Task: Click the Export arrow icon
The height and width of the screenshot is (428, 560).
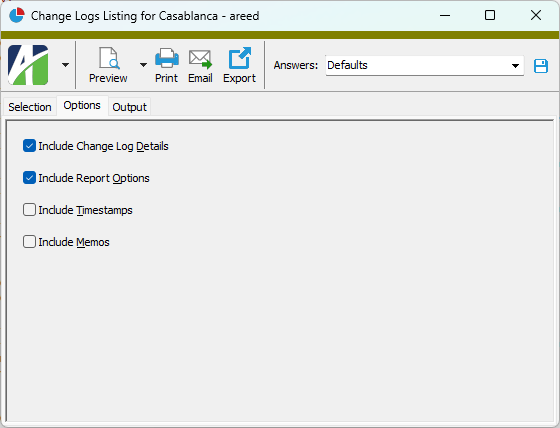Action: (239, 58)
